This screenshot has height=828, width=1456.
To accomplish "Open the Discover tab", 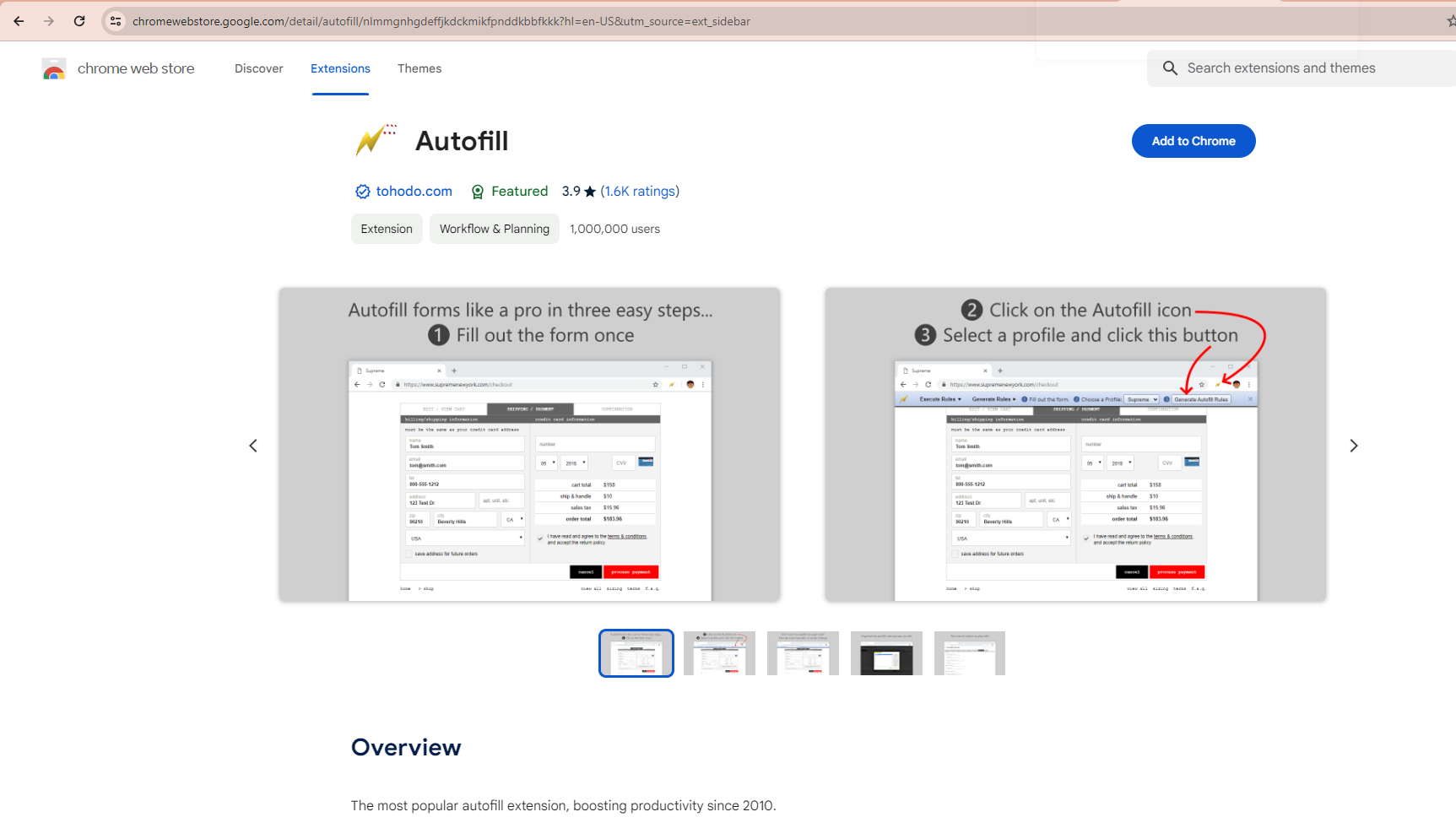I will (259, 68).
